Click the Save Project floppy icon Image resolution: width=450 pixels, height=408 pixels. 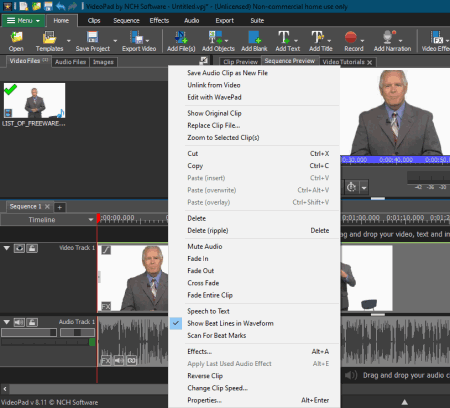(92, 37)
